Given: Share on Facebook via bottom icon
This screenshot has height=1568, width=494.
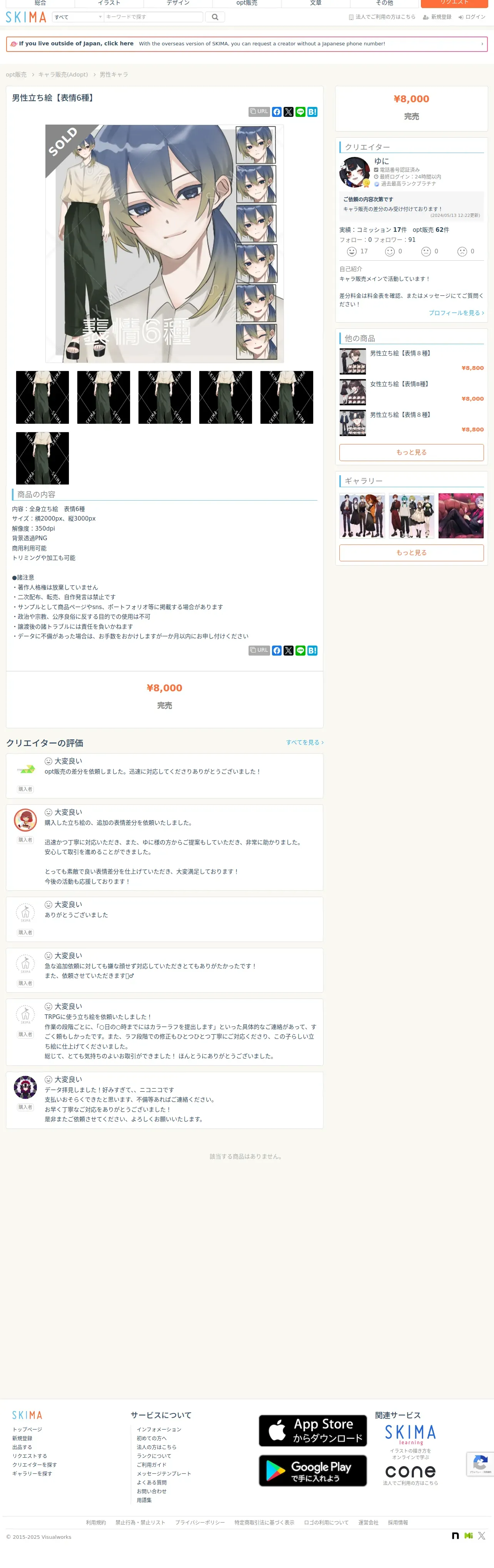Looking at the screenshot, I should pos(277,650).
